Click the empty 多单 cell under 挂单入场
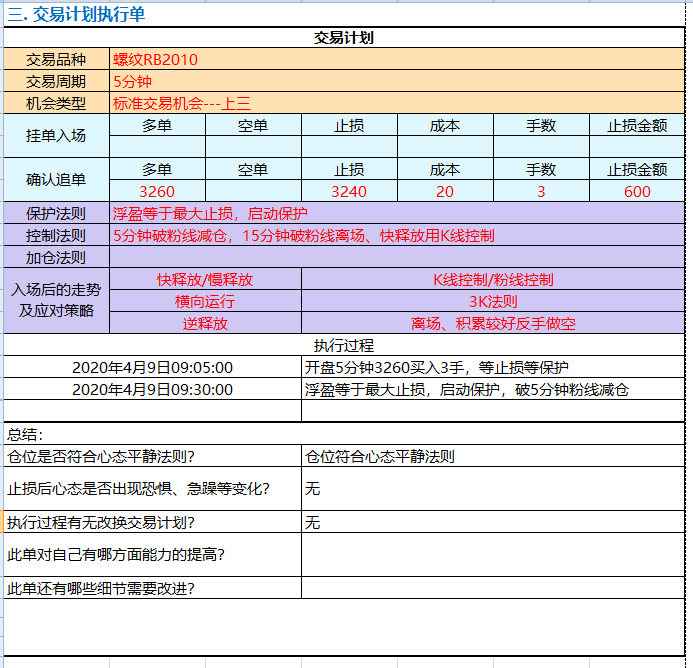The image size is (693, 668). point(157,146)
